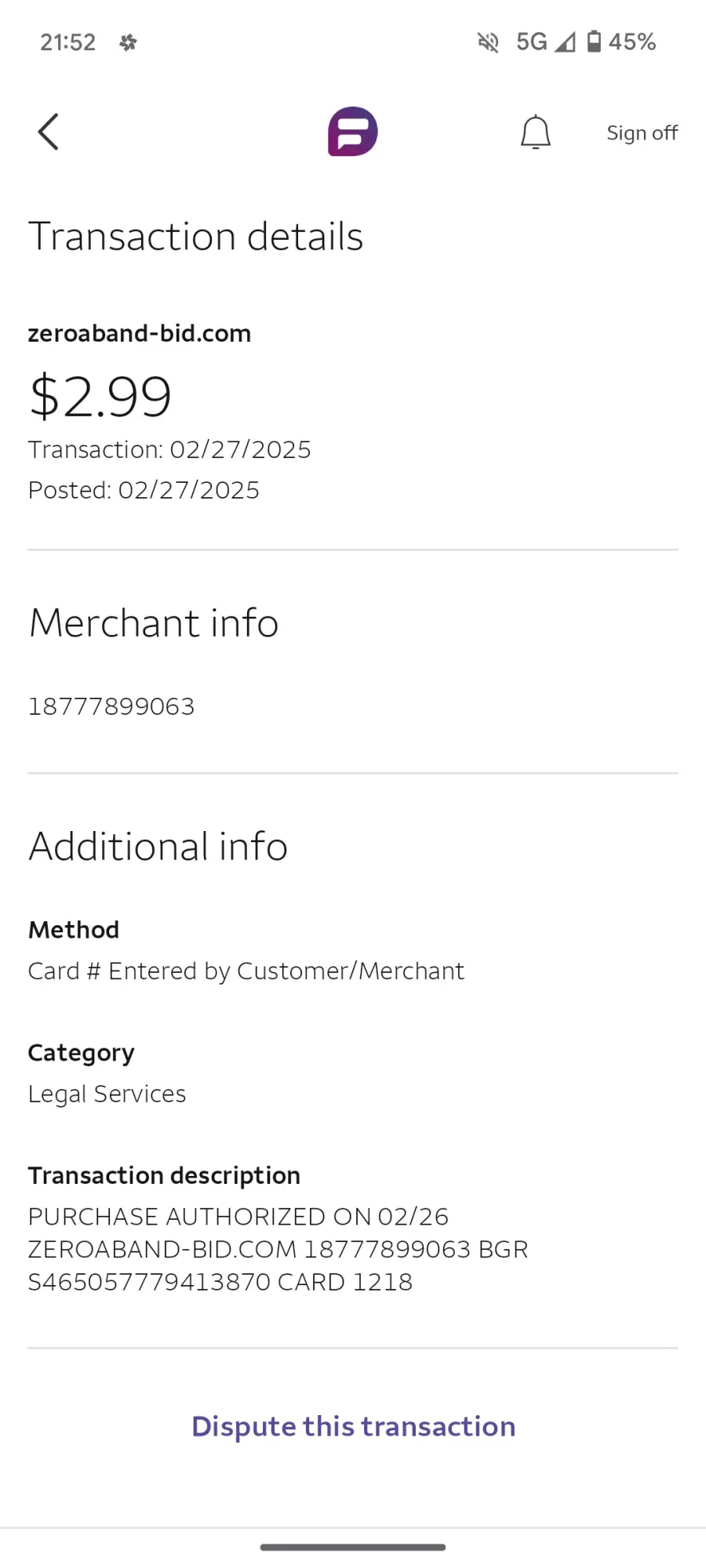Tap the Merchant info heading
The width and height of the screenshot is (706, 1568).
point(154,623)
